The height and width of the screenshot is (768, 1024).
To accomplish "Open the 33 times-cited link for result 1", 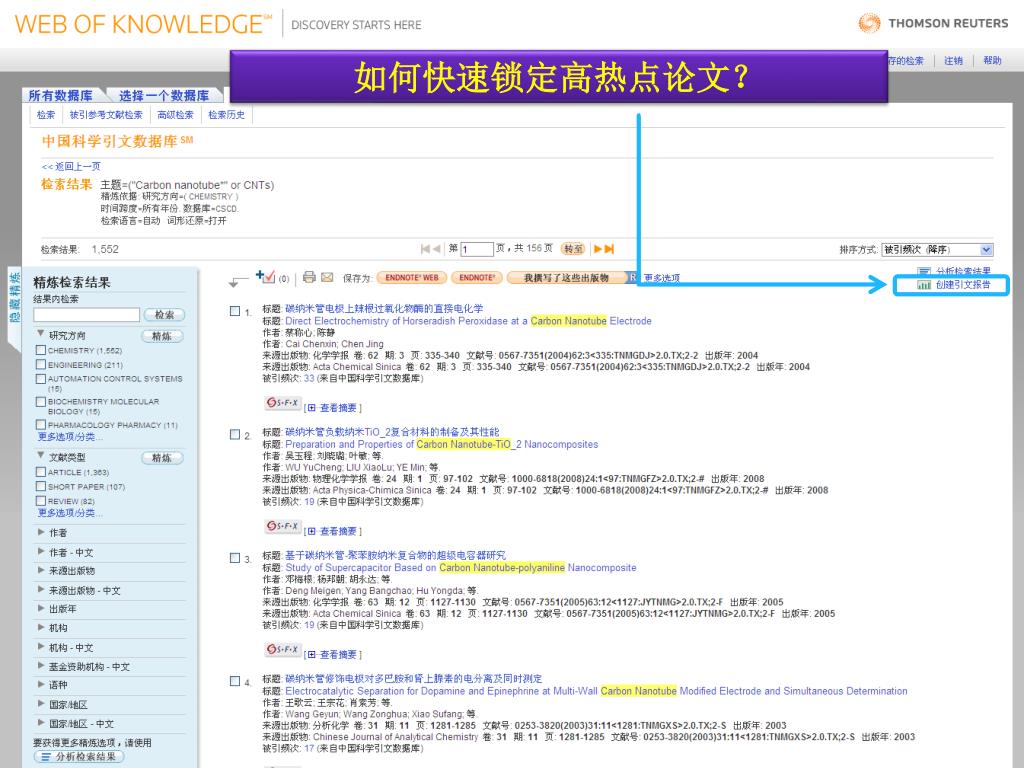I will pyautogui.click(x=309, y=378).
